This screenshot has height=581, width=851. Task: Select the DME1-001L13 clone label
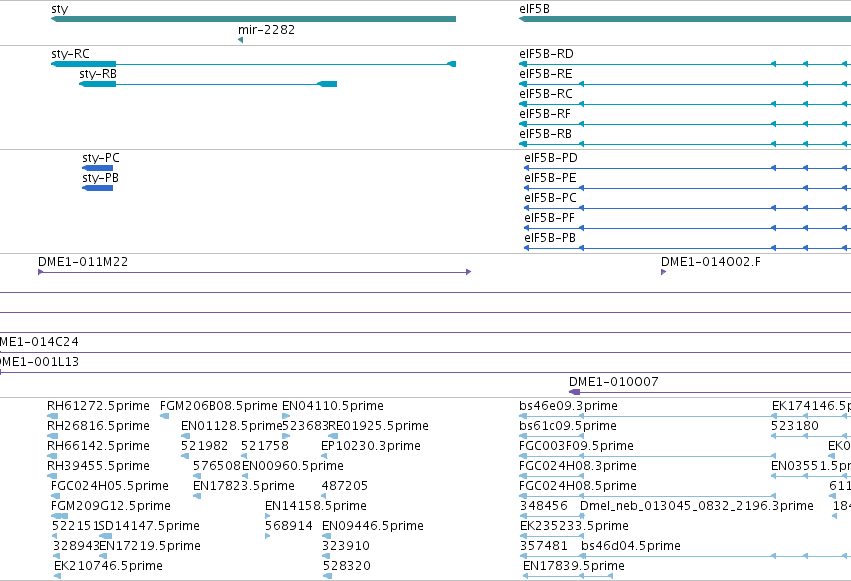click(39, 362)
